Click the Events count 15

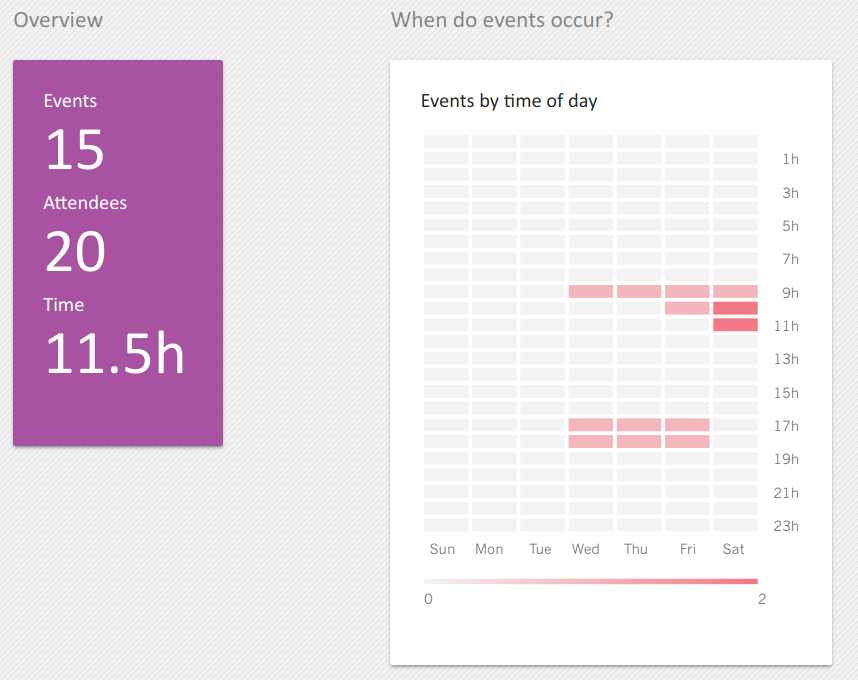[x=74, y=149]
